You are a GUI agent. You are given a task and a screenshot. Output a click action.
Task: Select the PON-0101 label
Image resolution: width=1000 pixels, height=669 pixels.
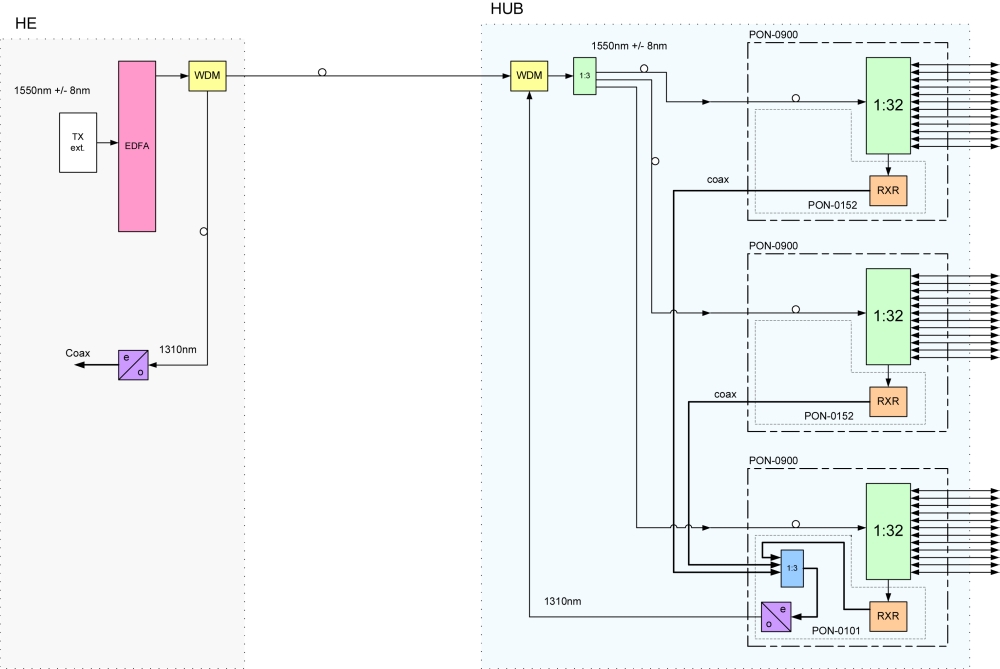pos(836,631)
